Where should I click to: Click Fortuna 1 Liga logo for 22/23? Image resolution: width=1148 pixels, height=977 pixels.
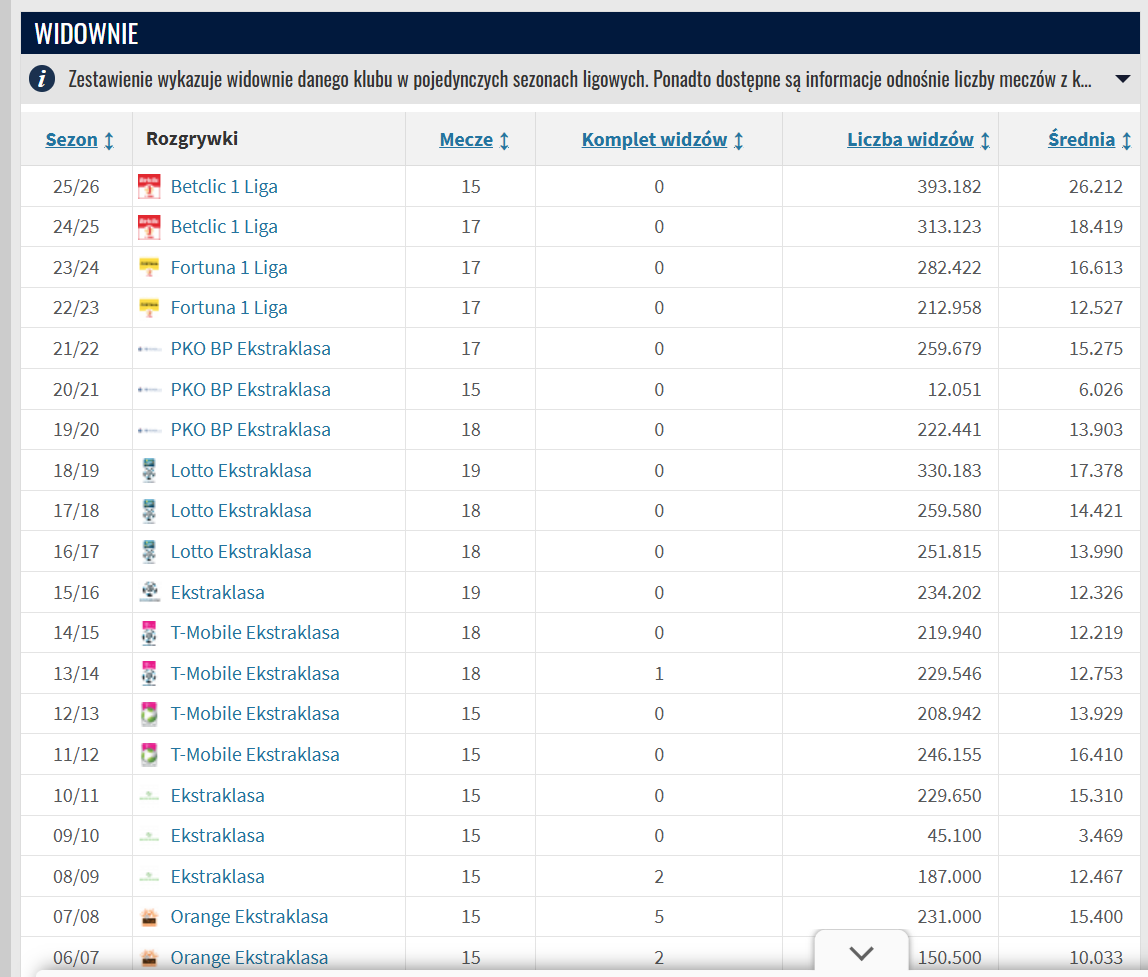coord(149,308)
